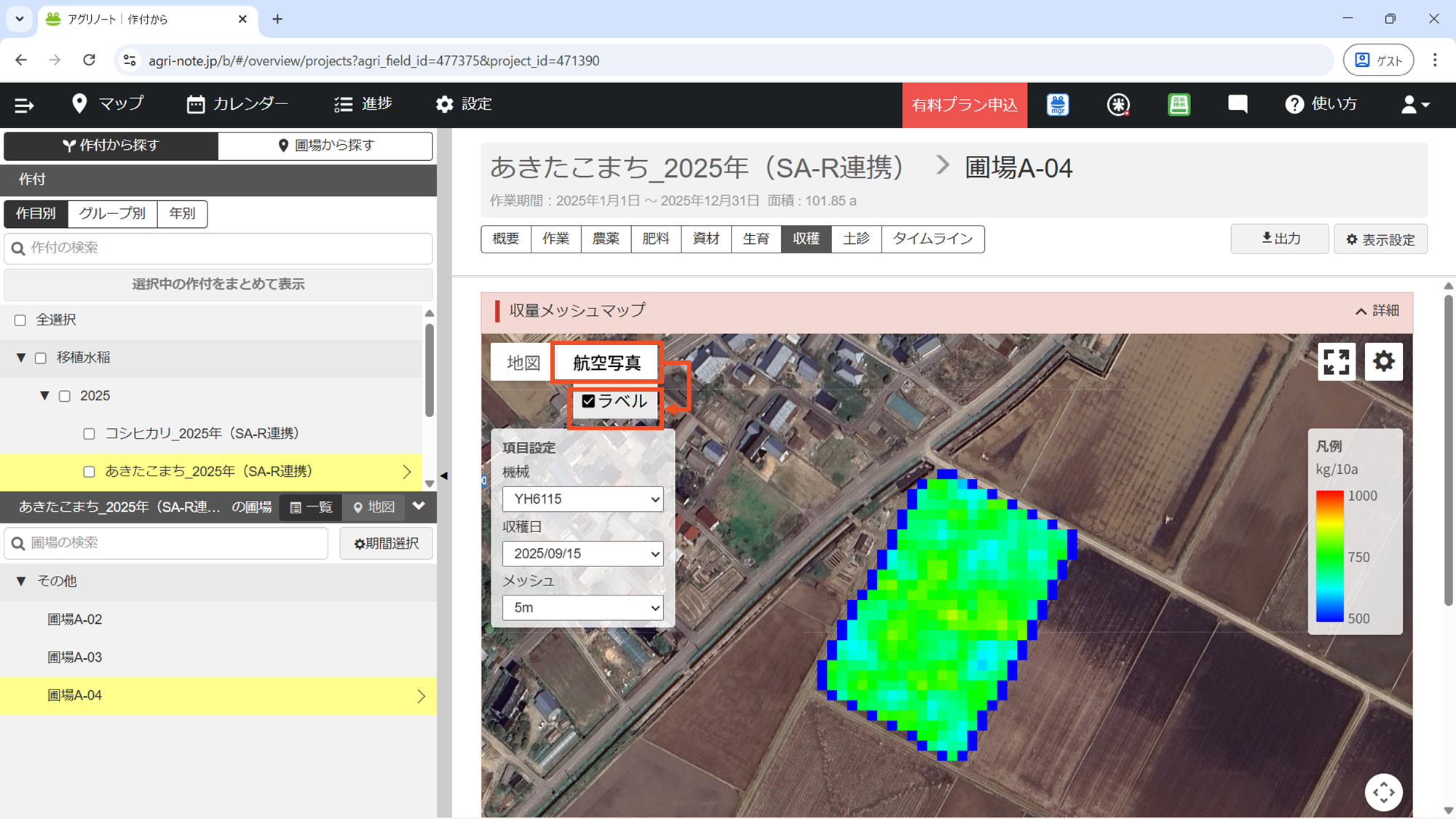Screen dimensions: 1456x819
Task: Check the 2025 year checkbox
Action: coord(65,396)
